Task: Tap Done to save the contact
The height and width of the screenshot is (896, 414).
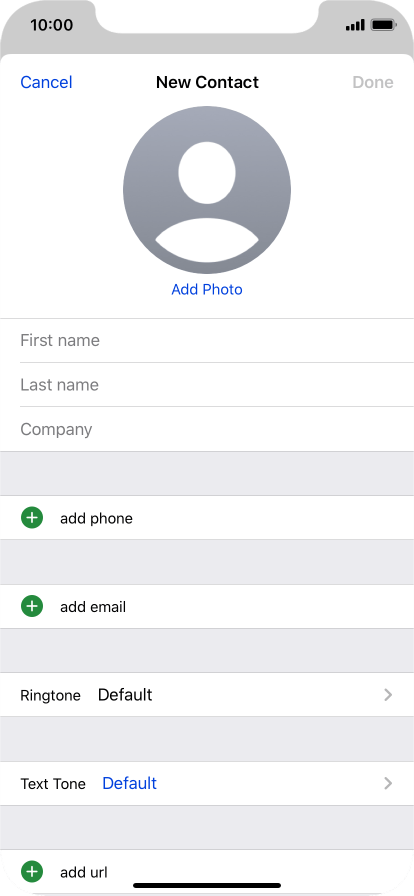Action: tap(373, 82)
